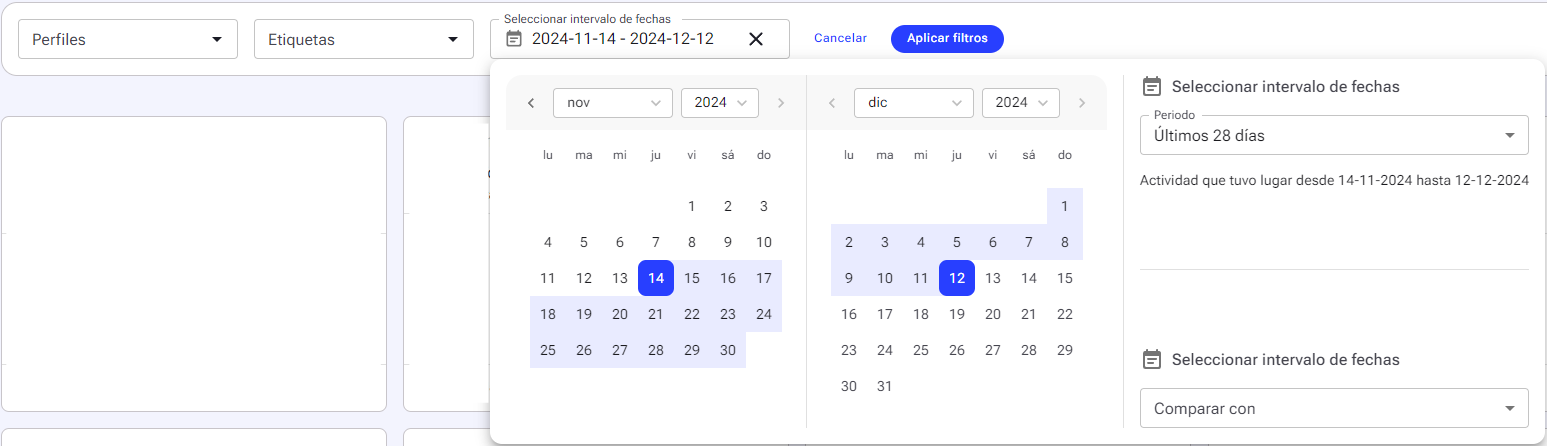The image size is (1547, 446).
Task: Select November 14 in the calendar
Action: click(656, 278)
